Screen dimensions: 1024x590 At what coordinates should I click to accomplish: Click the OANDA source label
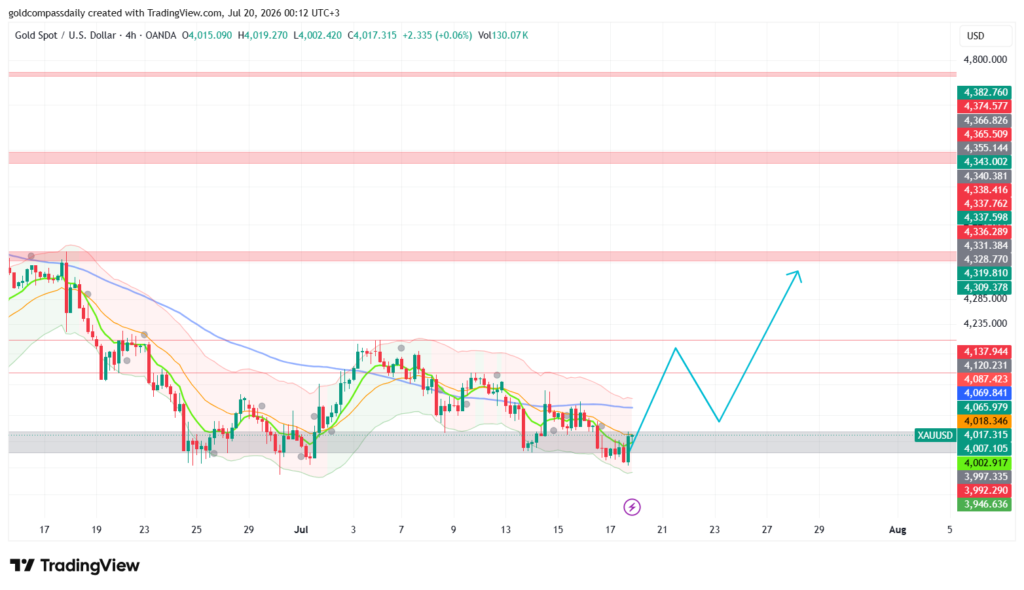[161, 35]
